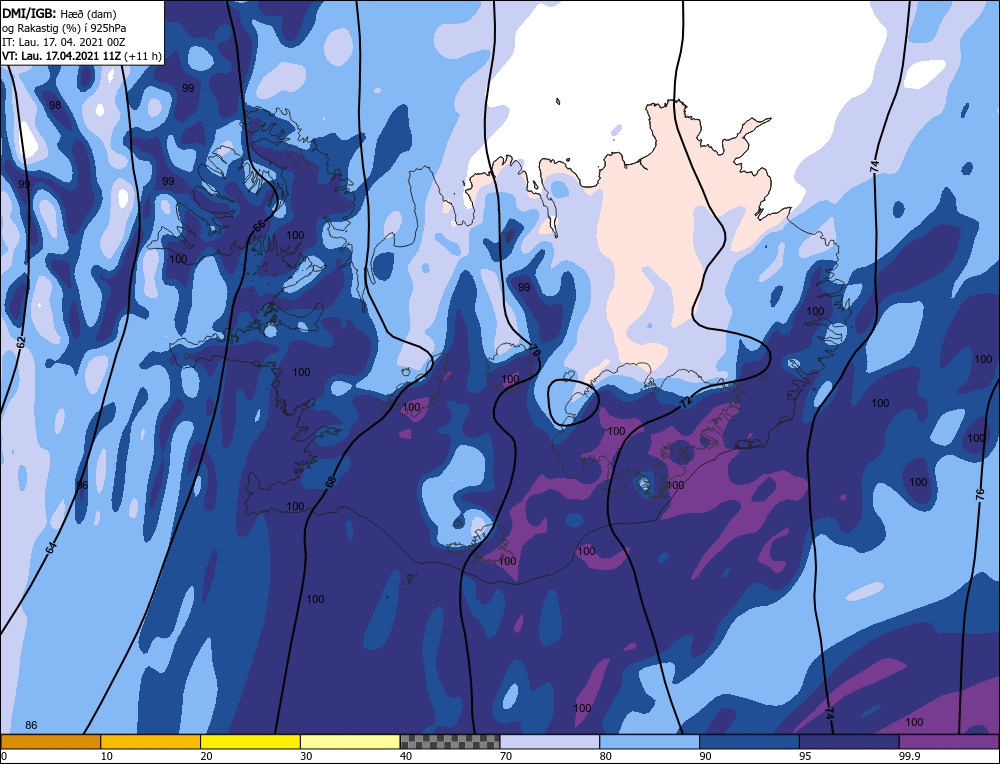Select the '90' legend scale label

pos(705,756)
